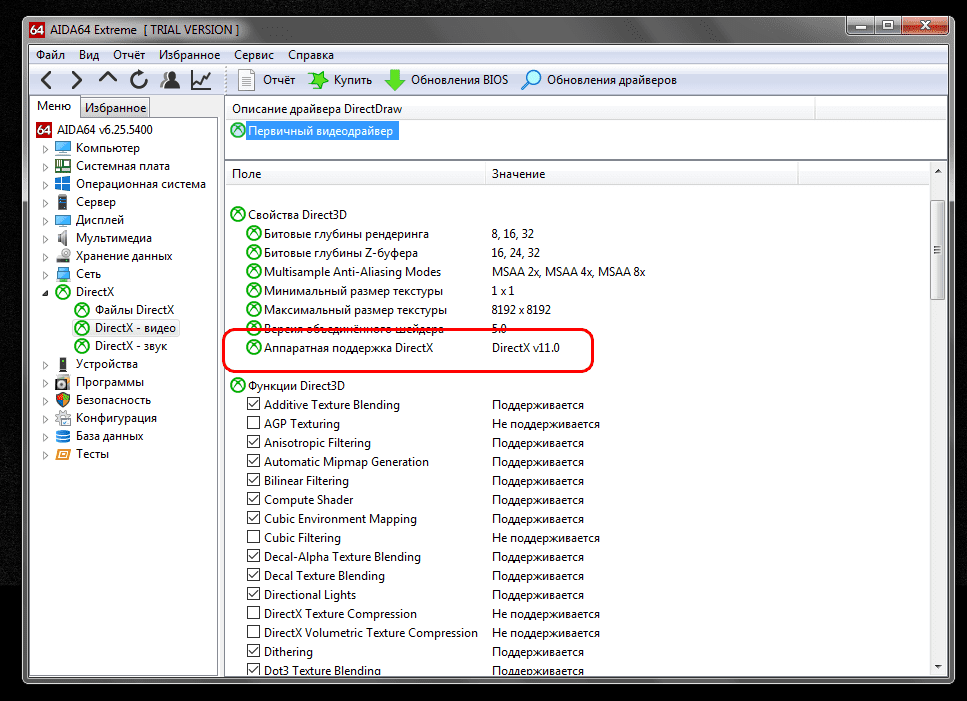The width and height of the screenshot is (967, 701).
Task: Click the Значение column header
Action: [641, 174]
